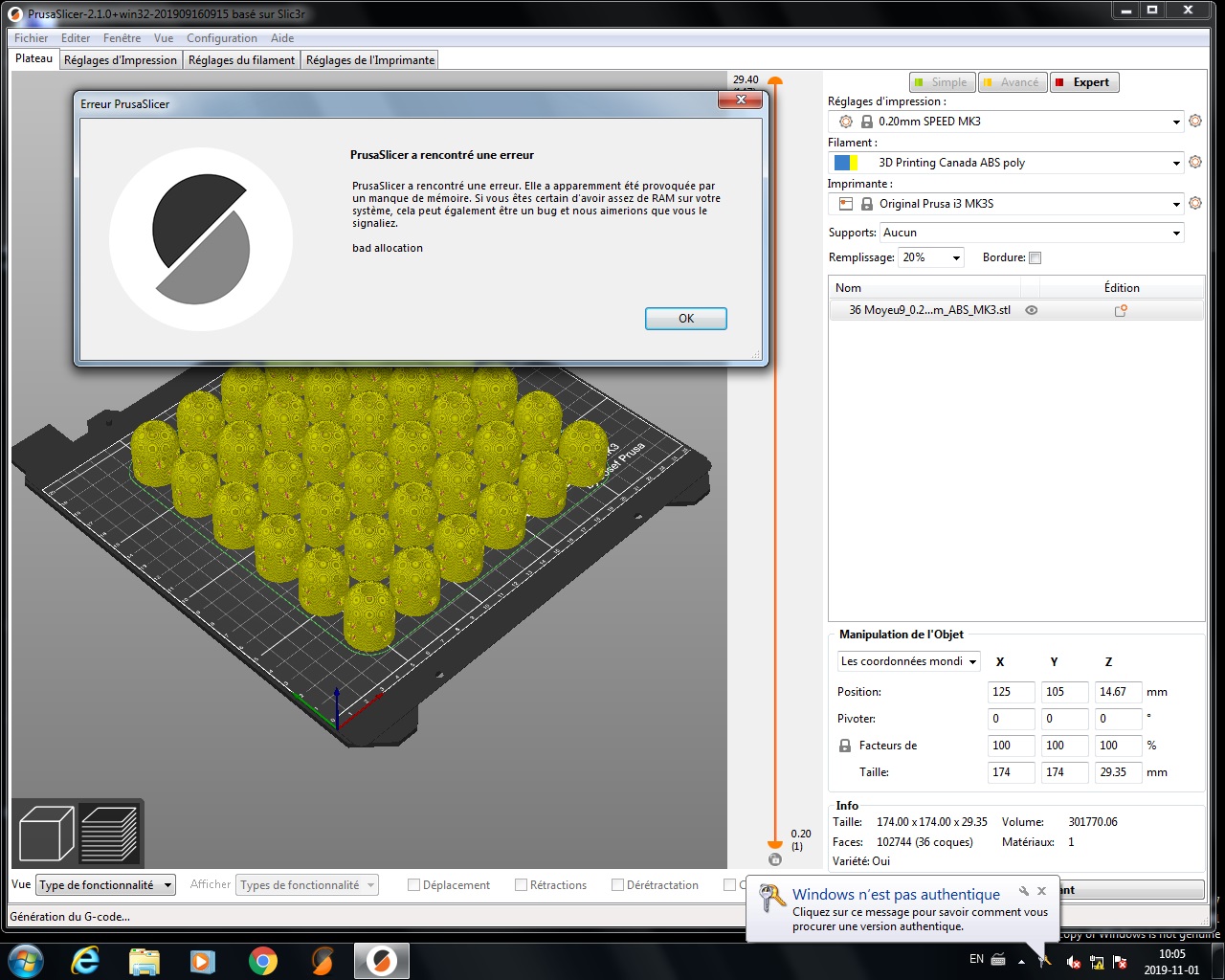The image size is (1225, 980).
Task: Select Simple mode
Action: click(942, 82)
